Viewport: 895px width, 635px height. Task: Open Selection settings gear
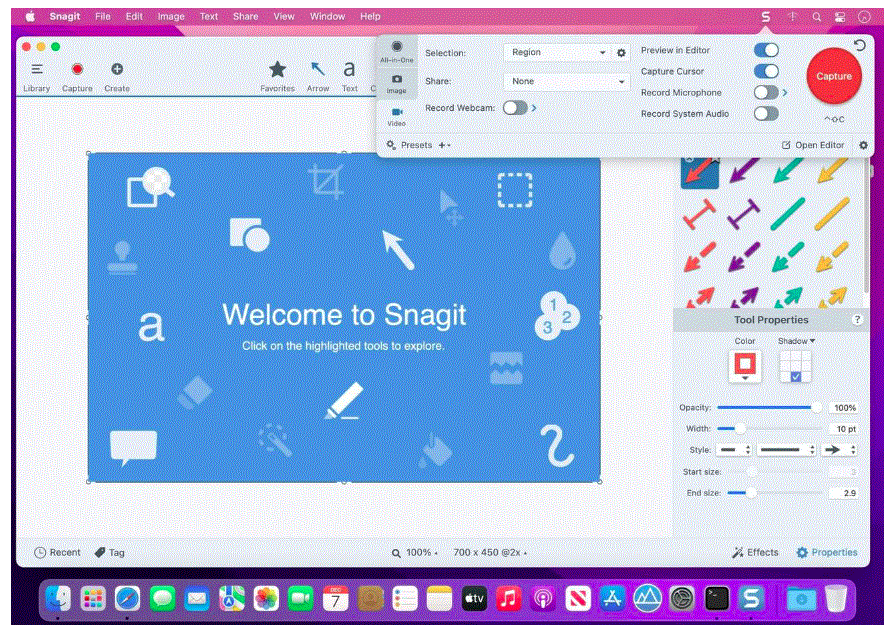coord(621,53)
